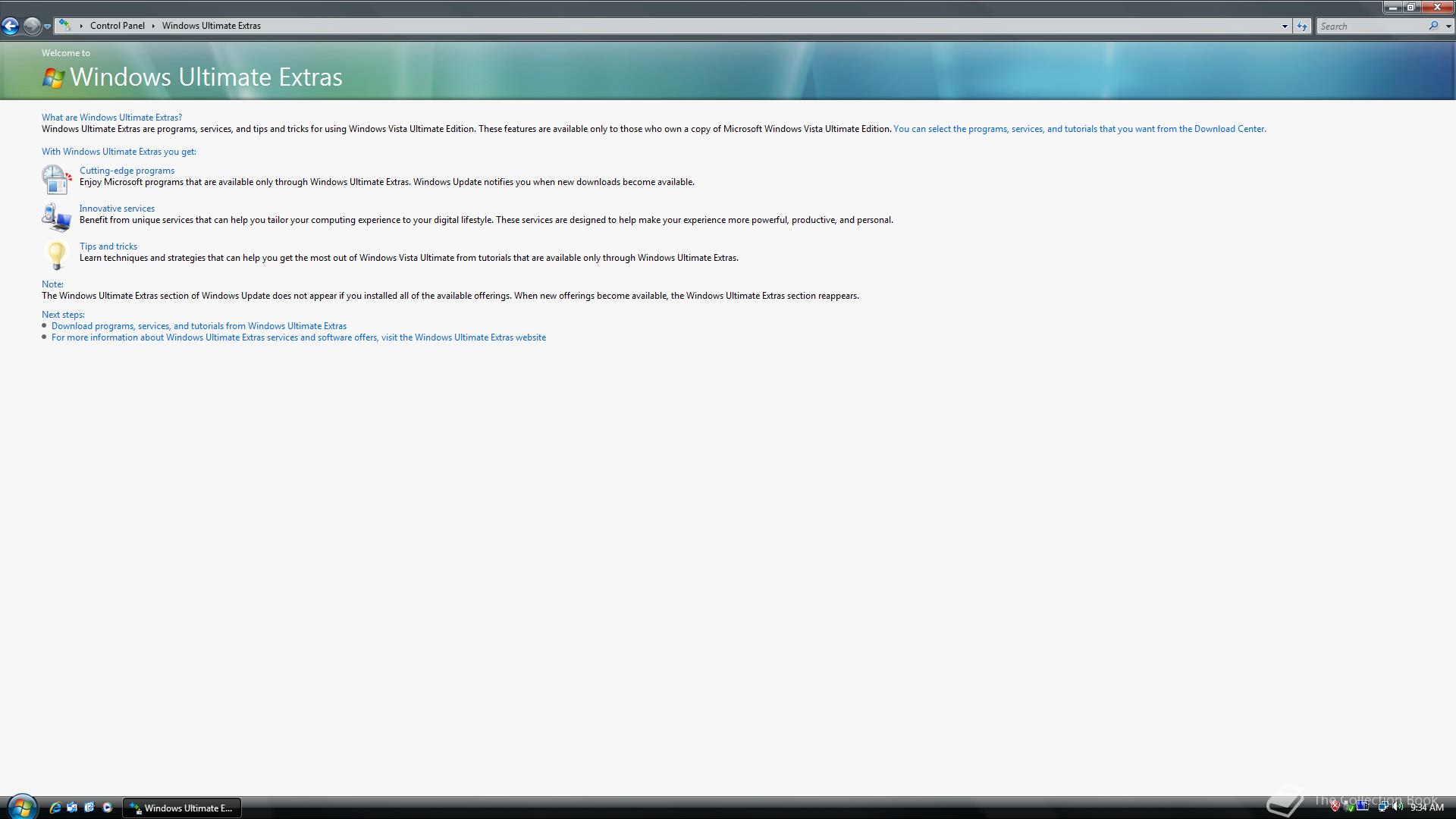Click the Cutting-edge programs icon
Image resolution: width=1456 pixels, height=819 pixels.
pyautogui.click(x=56, y=180)
